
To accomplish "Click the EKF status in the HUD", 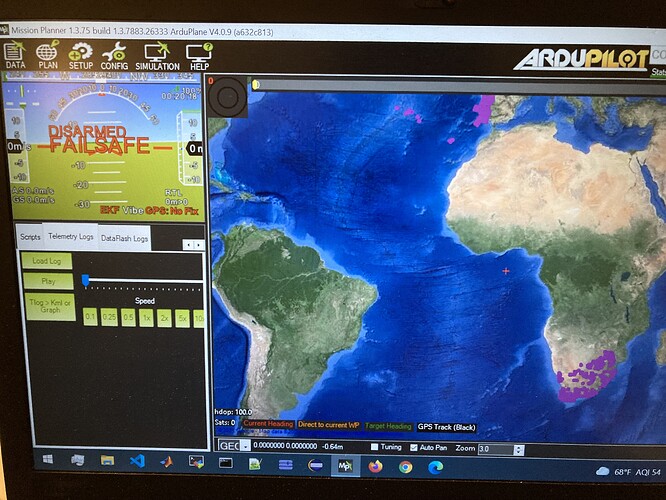I will click(110, 210).
